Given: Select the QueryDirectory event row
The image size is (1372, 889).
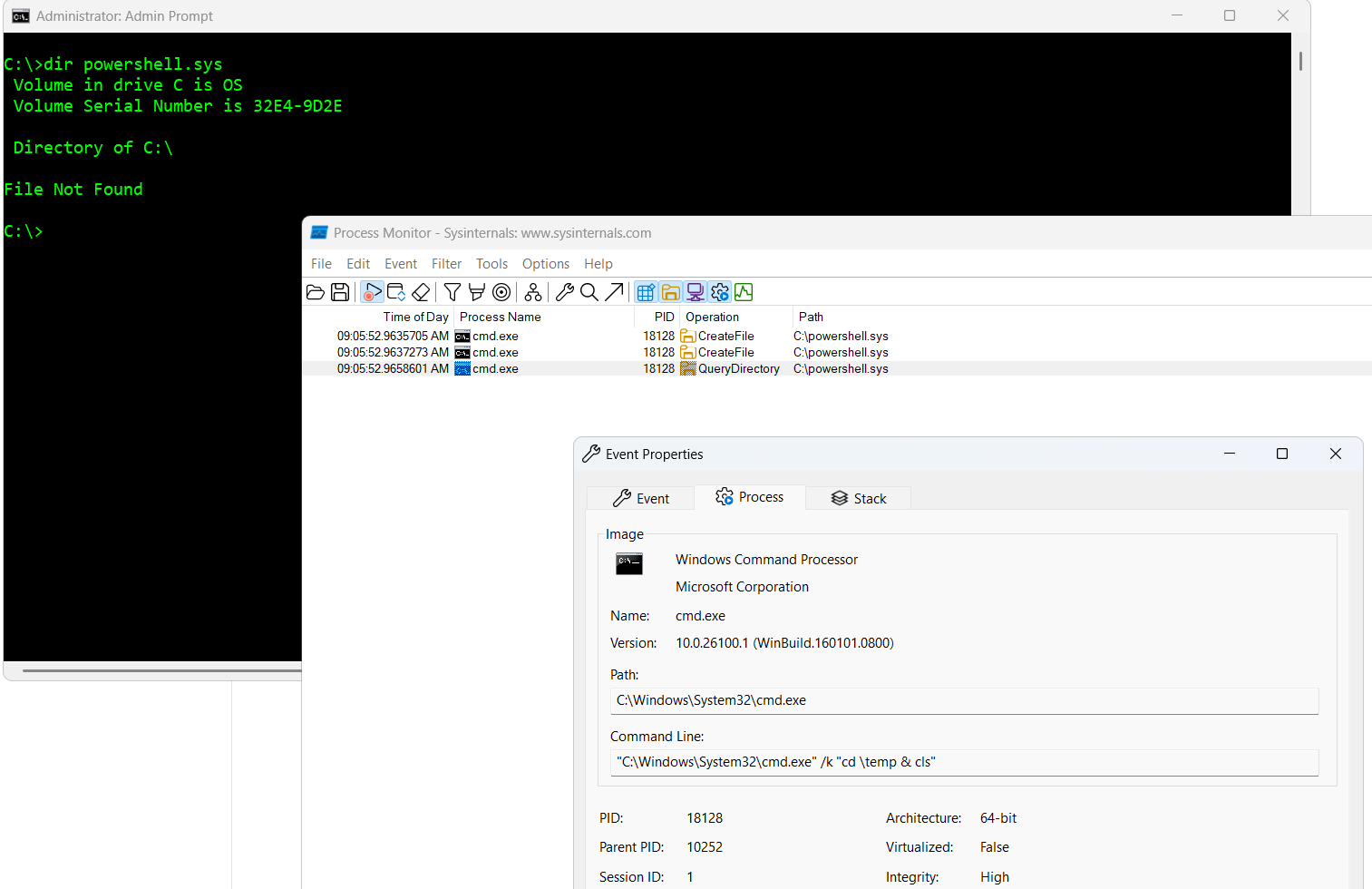Looking at the screenshot, I should [836, 368].
